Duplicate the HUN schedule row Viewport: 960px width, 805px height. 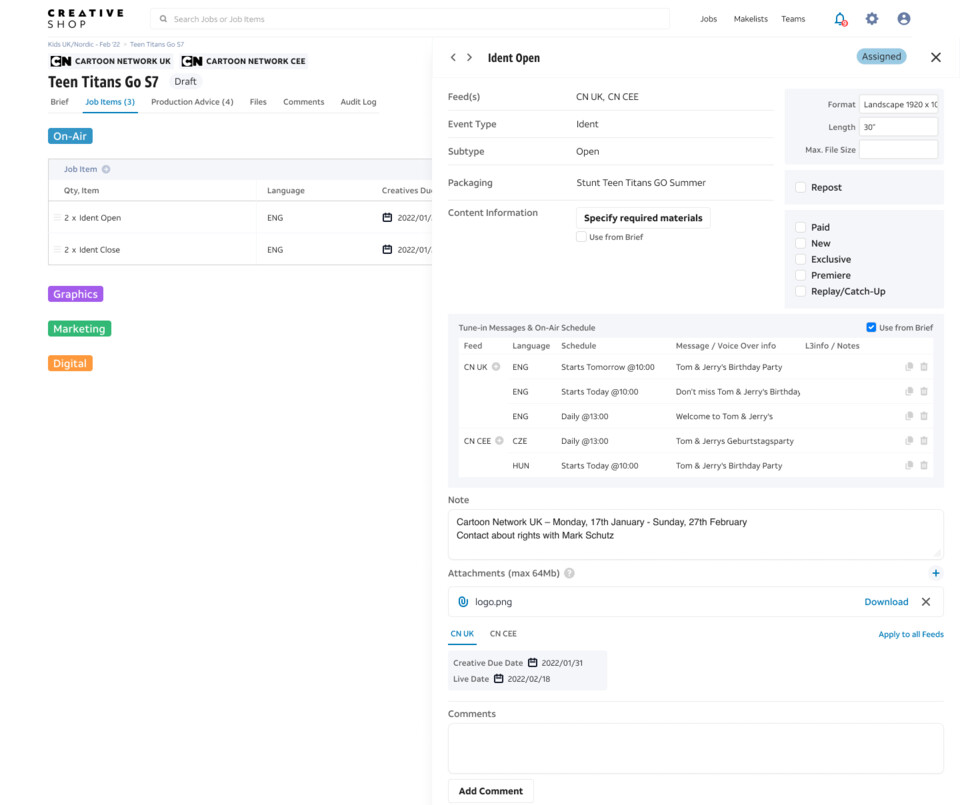909,465
